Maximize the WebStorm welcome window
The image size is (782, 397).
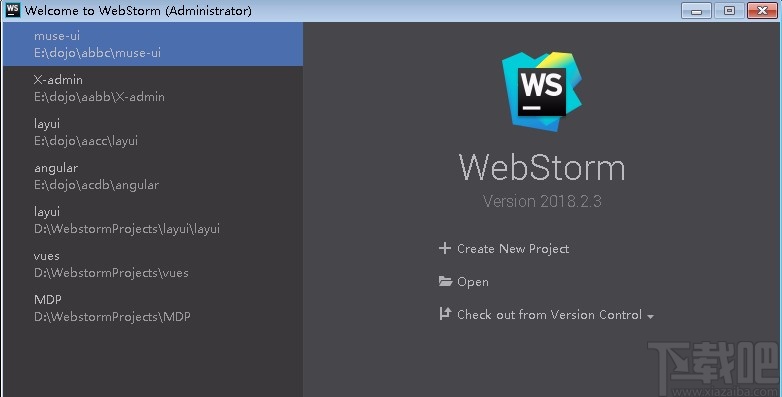pos(729,10)
